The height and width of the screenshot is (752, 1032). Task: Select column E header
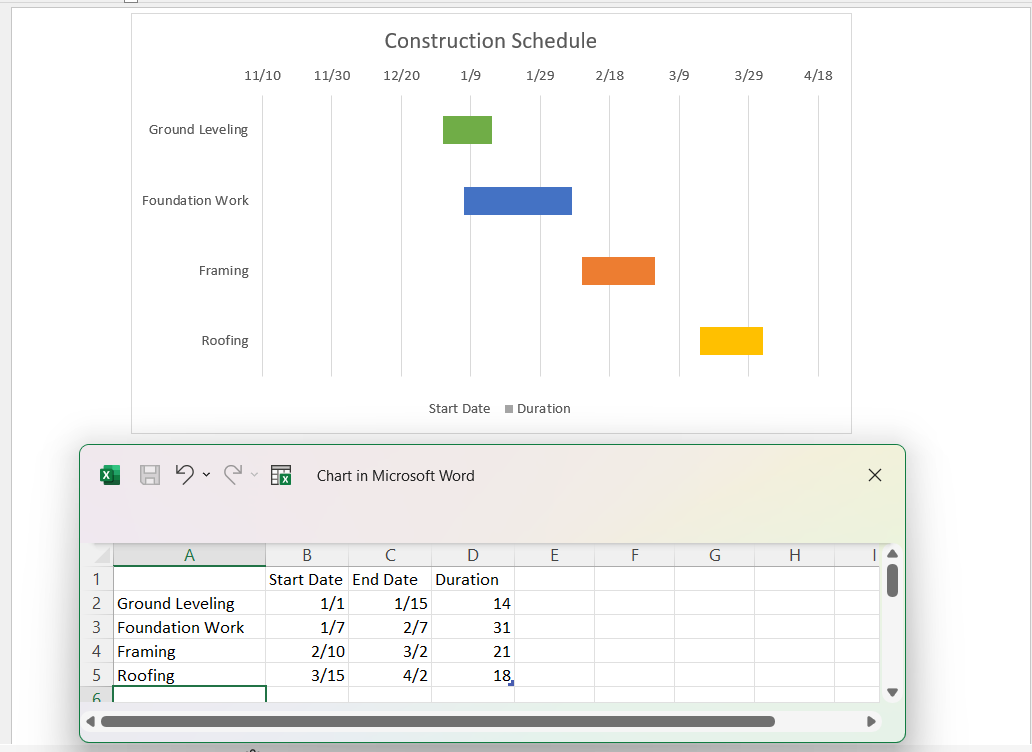click(554, 555)
